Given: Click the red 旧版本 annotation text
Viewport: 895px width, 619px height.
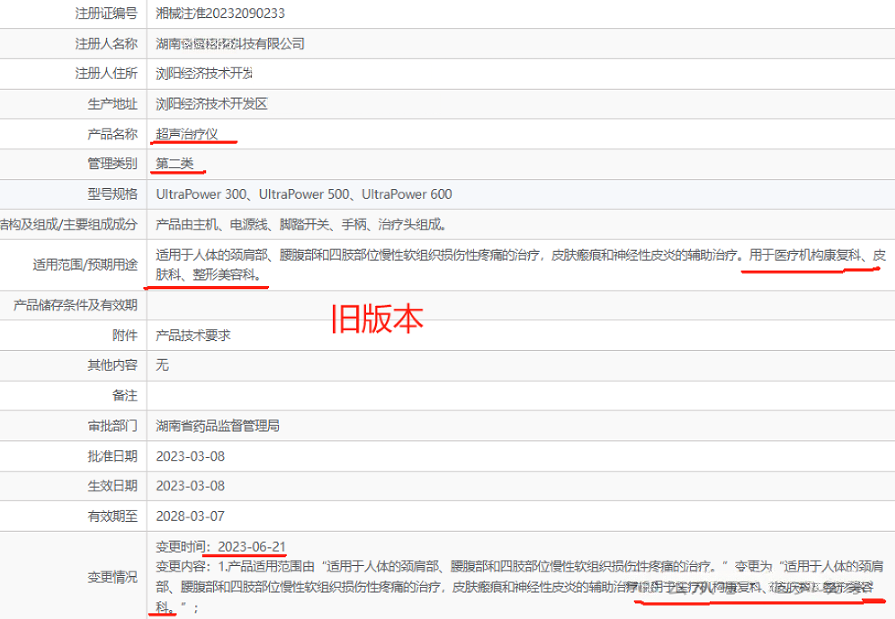Looking at the screenshot, I should [377, 318].
